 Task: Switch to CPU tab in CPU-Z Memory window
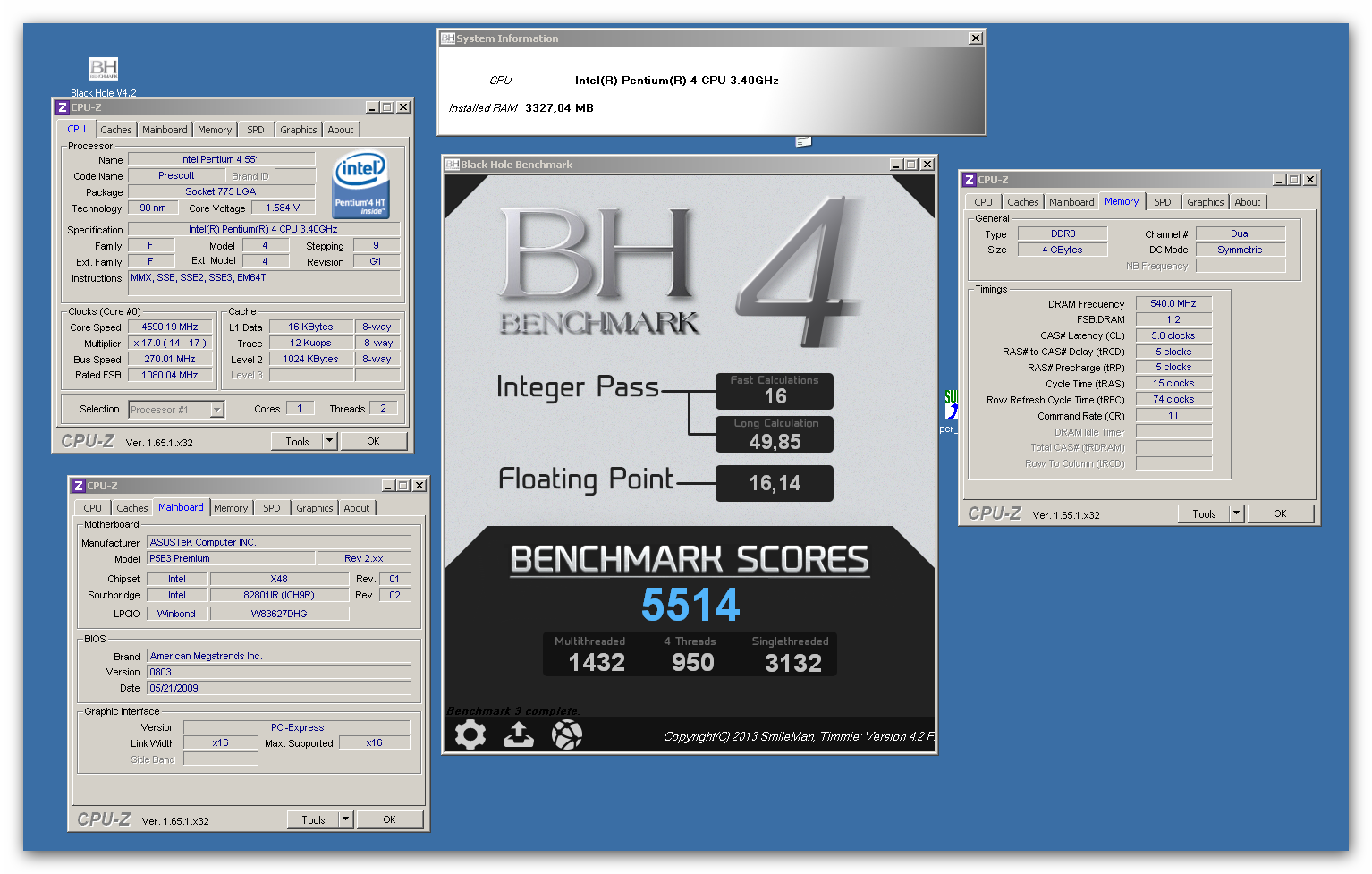984,202
